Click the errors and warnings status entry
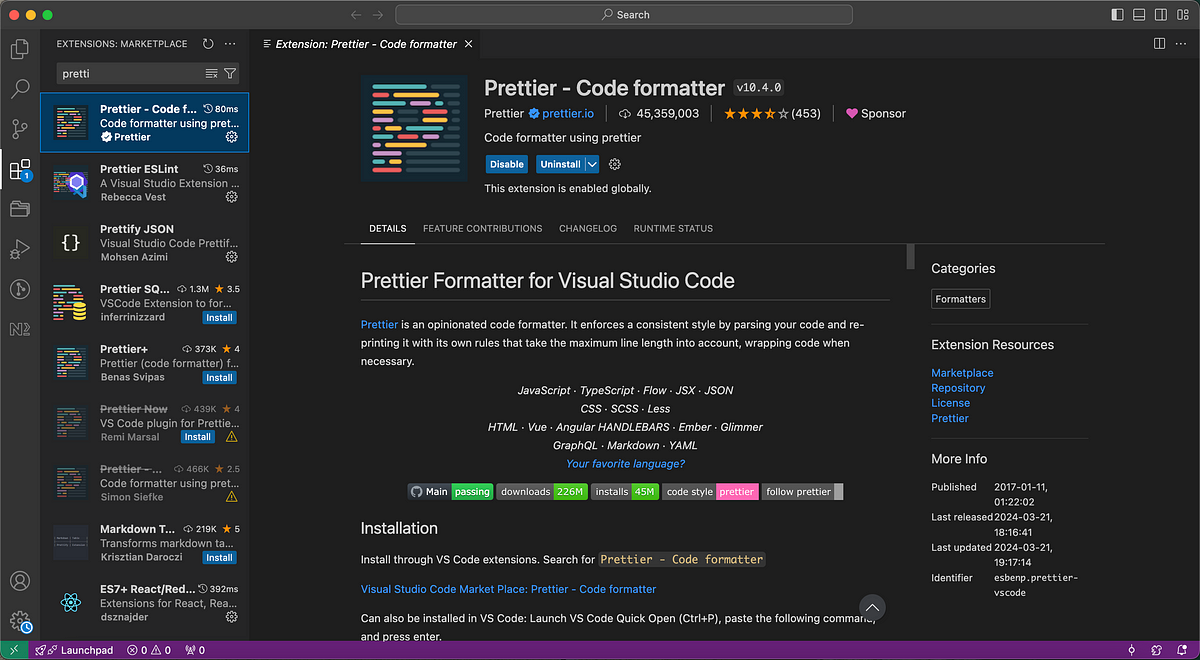 point(148,650)
